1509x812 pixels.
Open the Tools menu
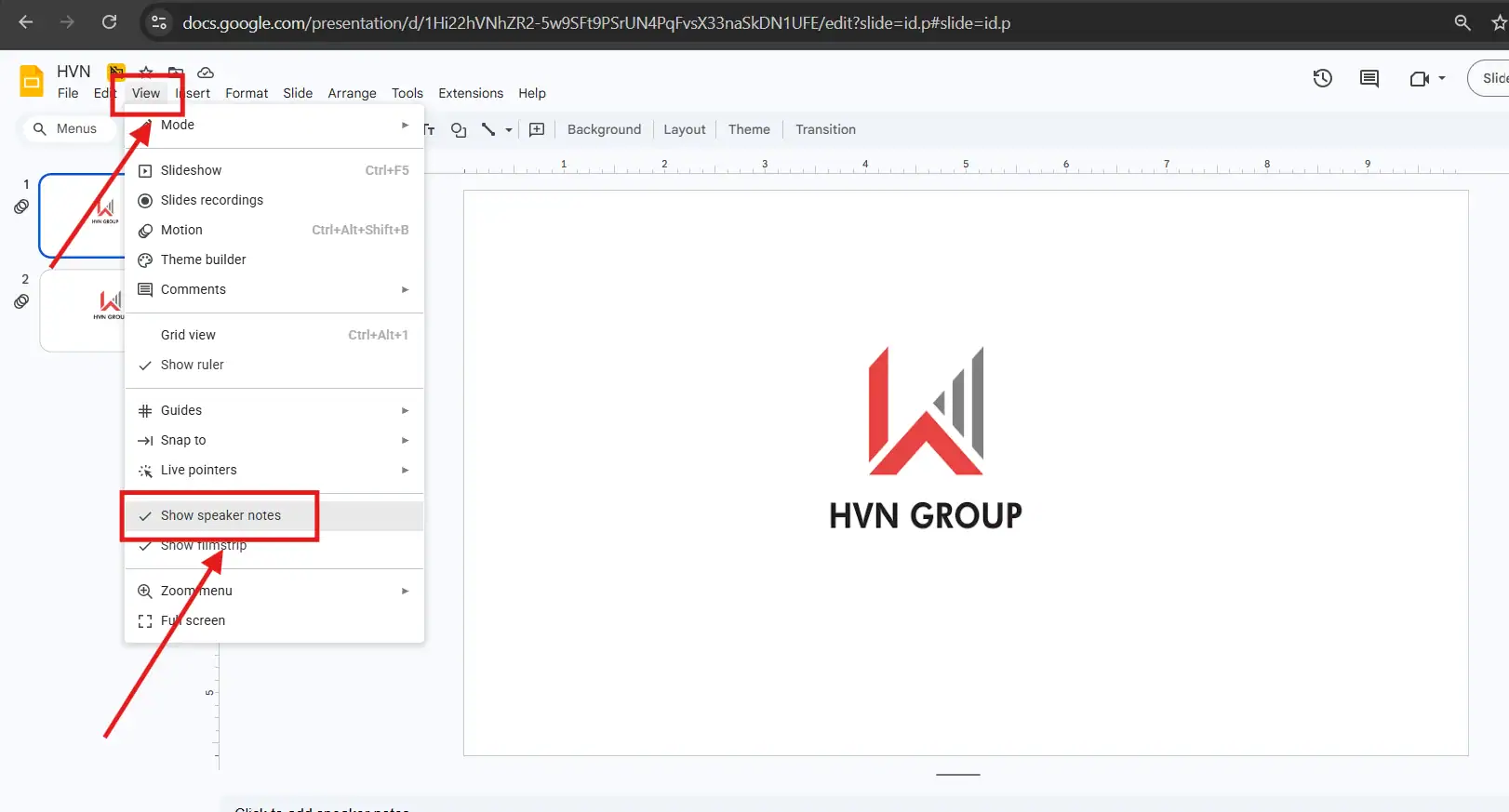[x=407, y=93]
